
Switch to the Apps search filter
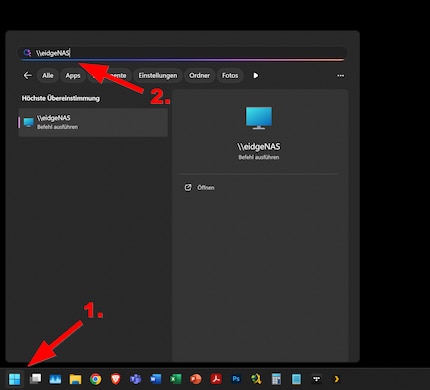coord(73,76)
